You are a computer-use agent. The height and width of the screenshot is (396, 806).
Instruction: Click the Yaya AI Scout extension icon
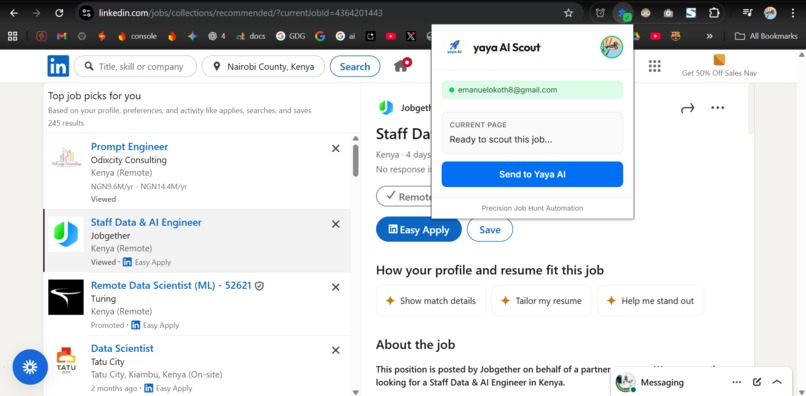tap(625, 13)
